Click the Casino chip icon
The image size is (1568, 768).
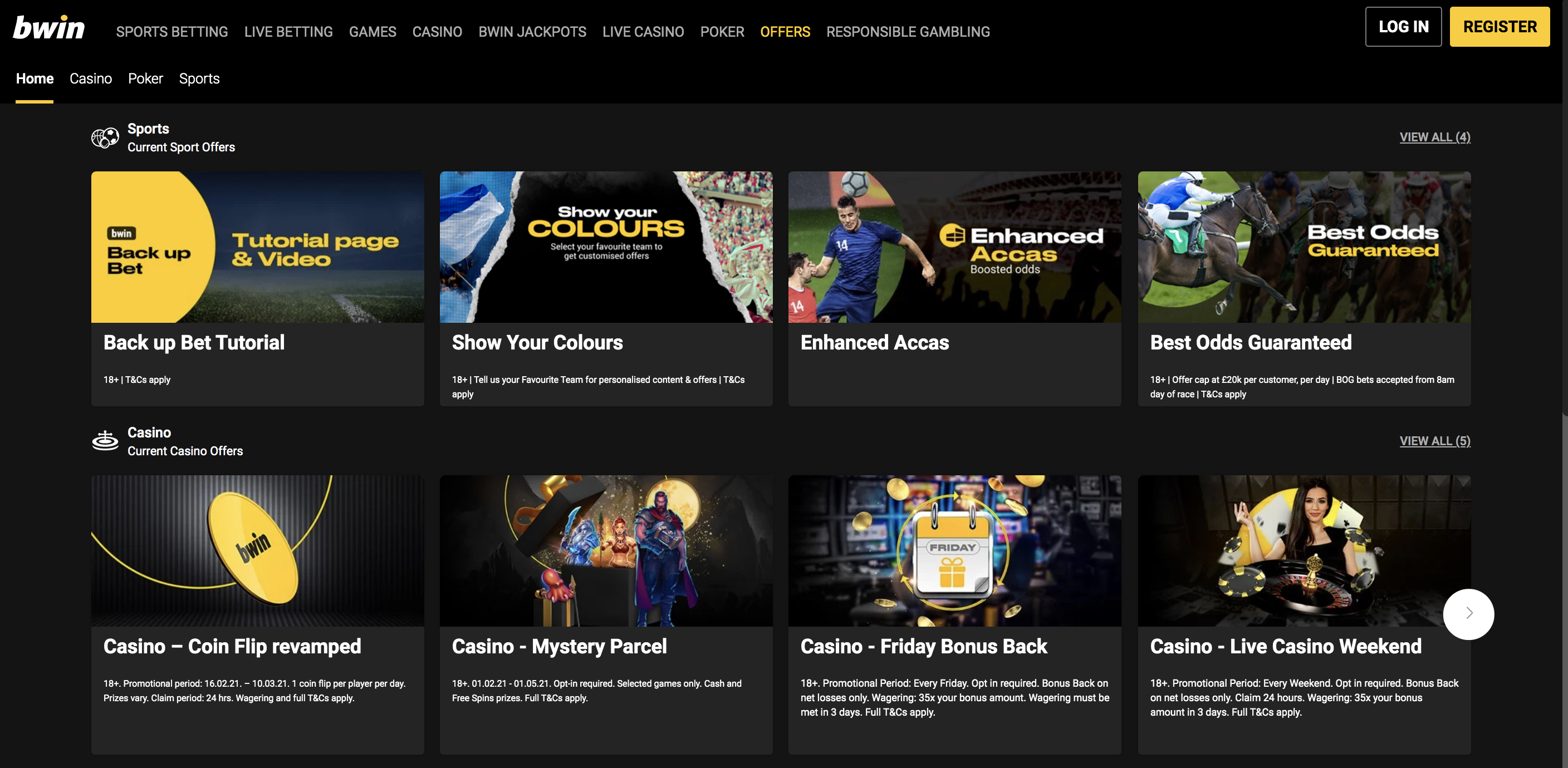tap(105, 441)
